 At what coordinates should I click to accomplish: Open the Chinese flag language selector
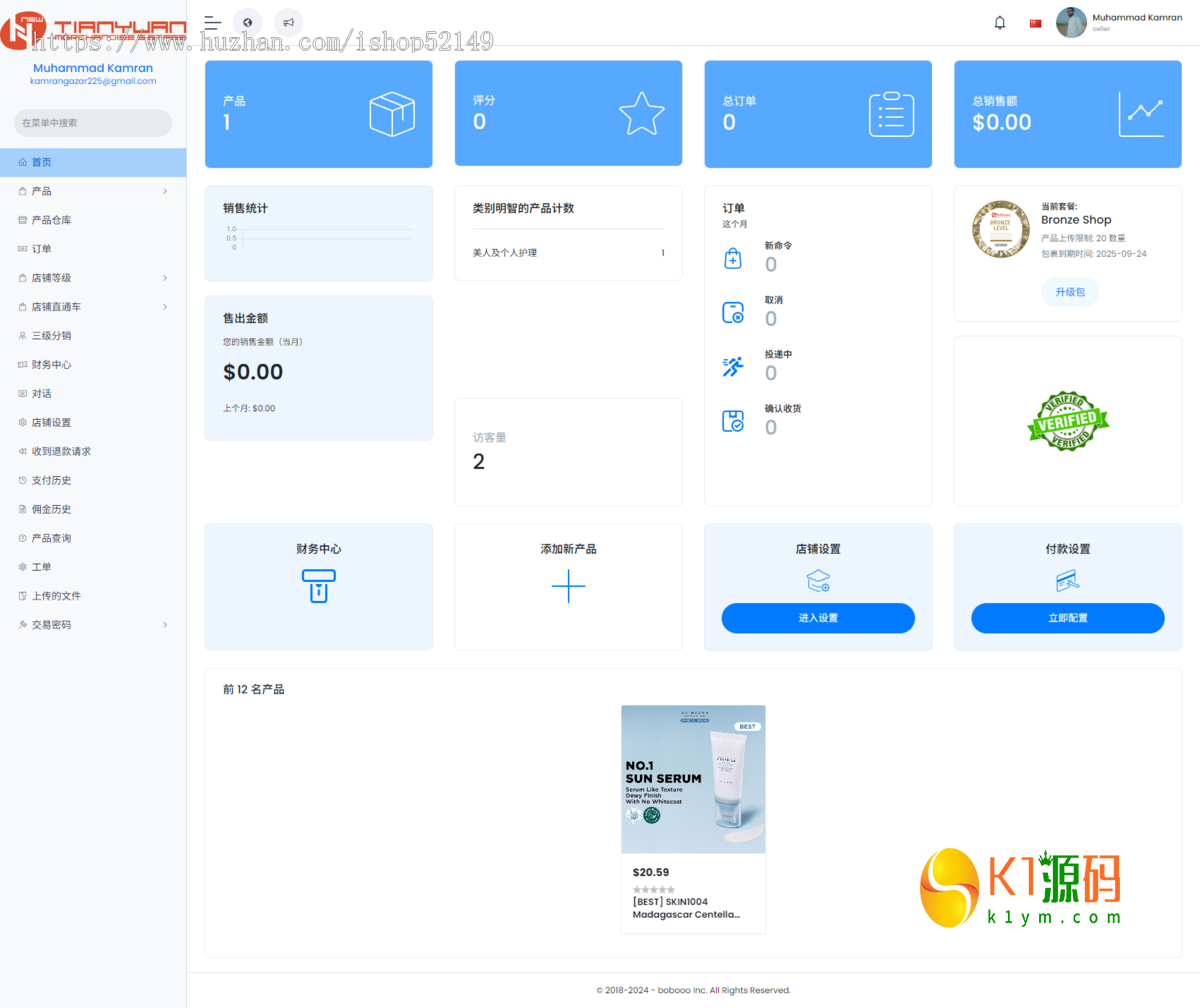click(1036, 23)
